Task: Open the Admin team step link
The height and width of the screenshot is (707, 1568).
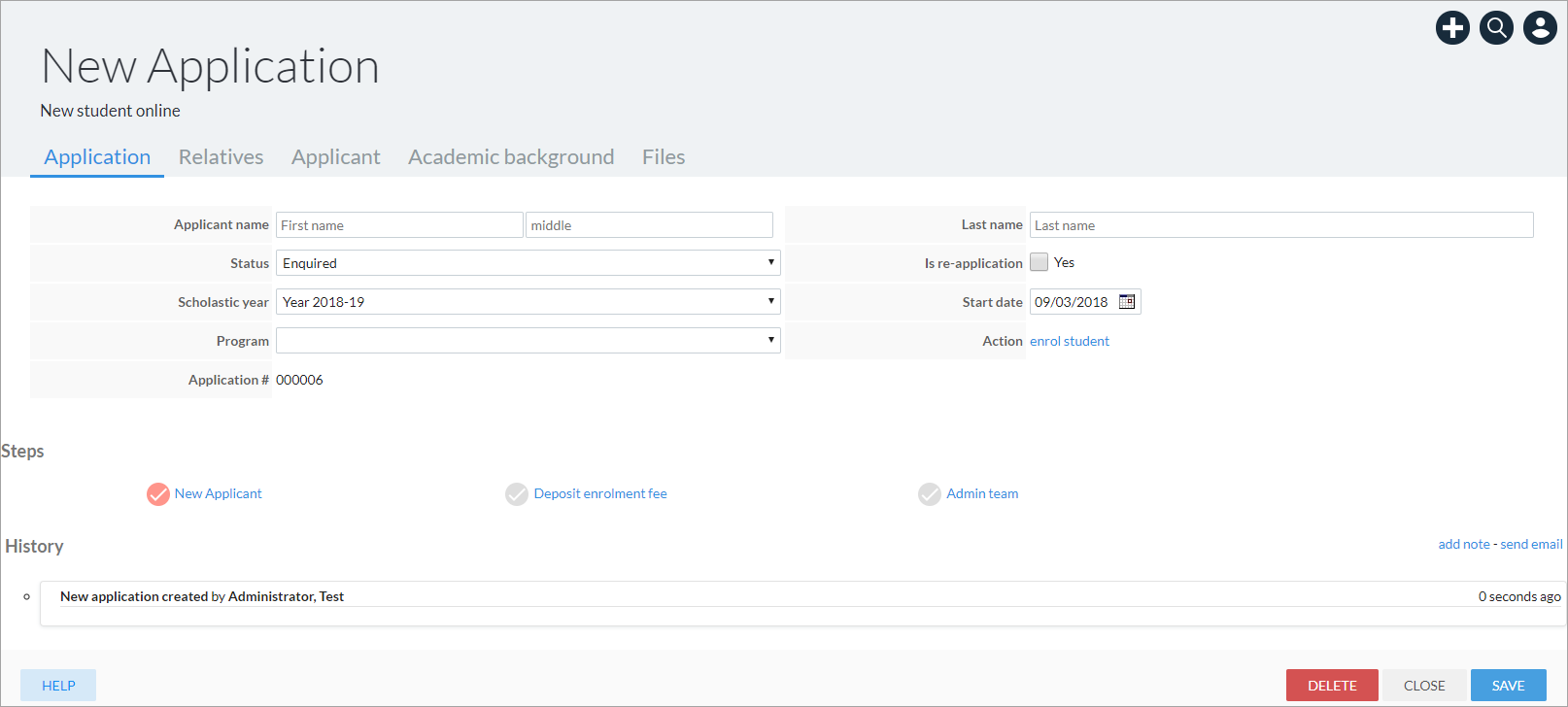Action: (982, 493)
